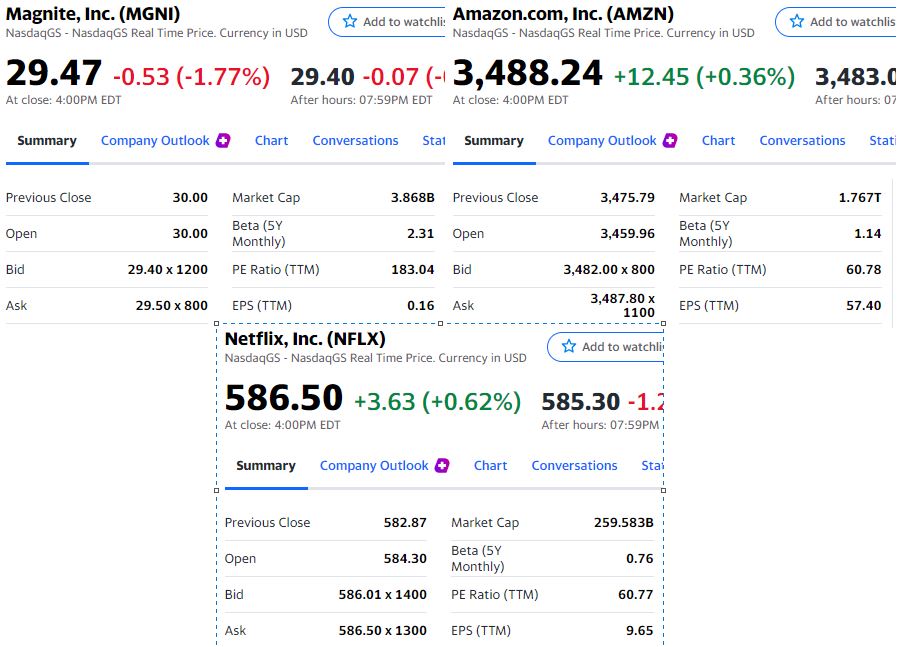Screen dimensions: 900x647
Task: Click Netflix's Market Cap value 259.583B
Action: [x=624, y=522]
